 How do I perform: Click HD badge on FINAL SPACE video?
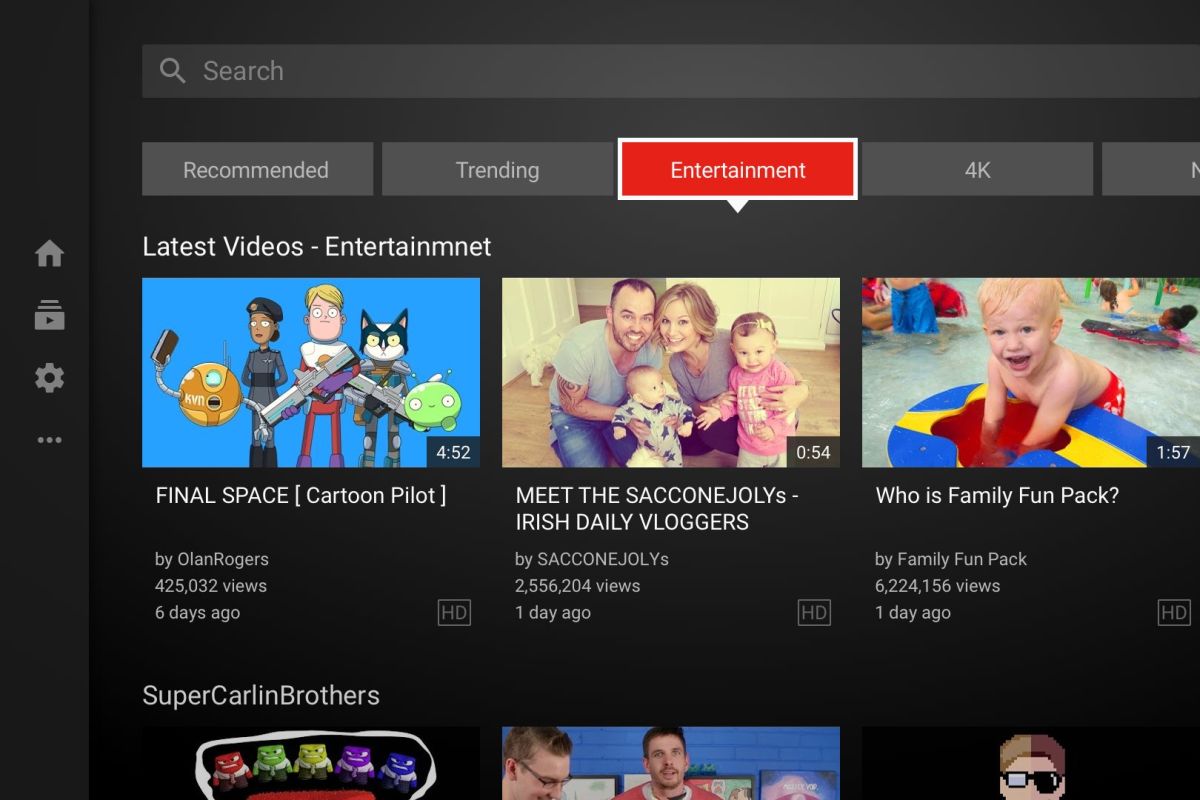tap(454, 613)
